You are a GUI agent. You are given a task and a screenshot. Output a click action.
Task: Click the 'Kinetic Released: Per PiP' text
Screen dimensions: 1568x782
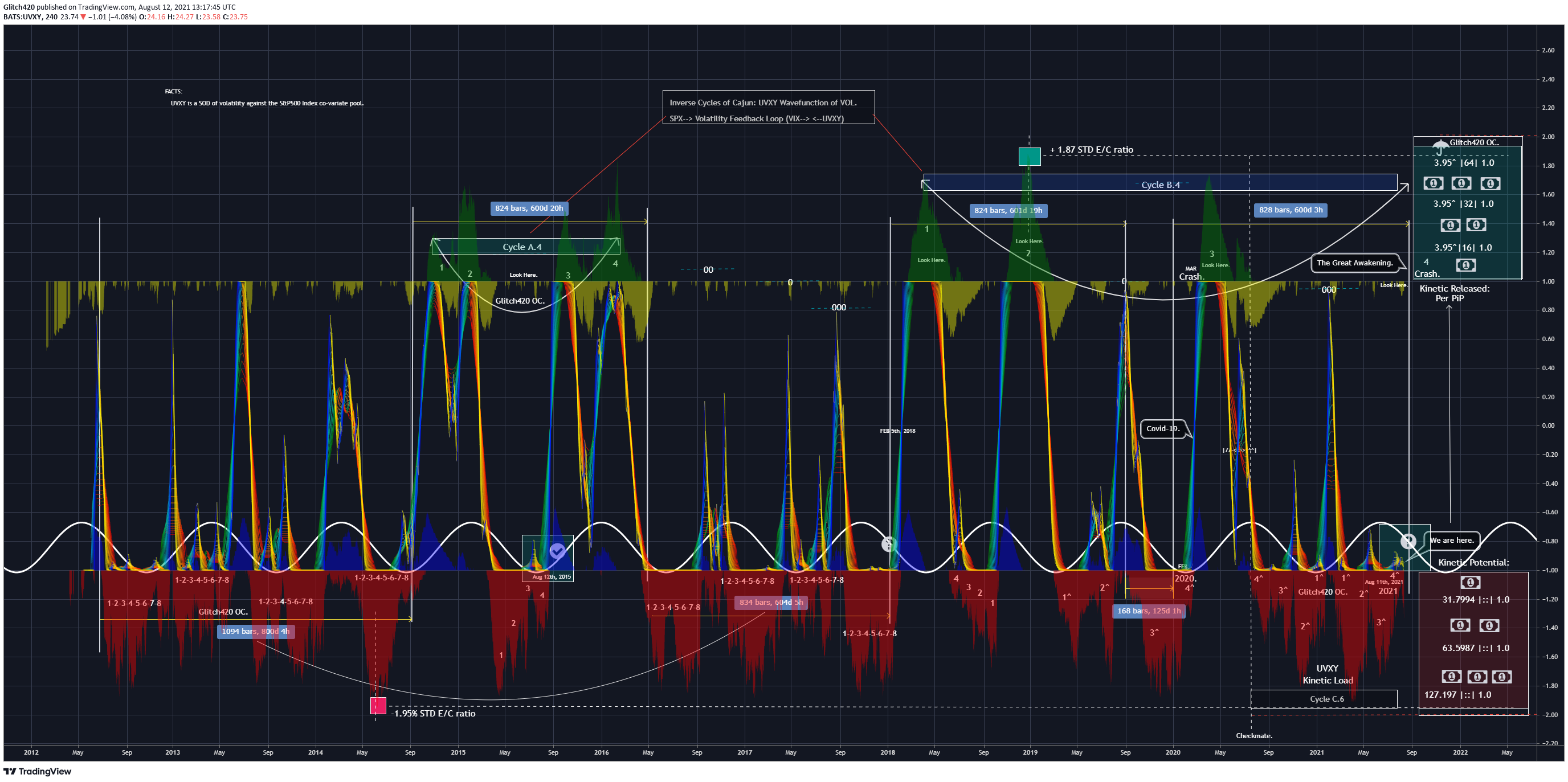1454,293
